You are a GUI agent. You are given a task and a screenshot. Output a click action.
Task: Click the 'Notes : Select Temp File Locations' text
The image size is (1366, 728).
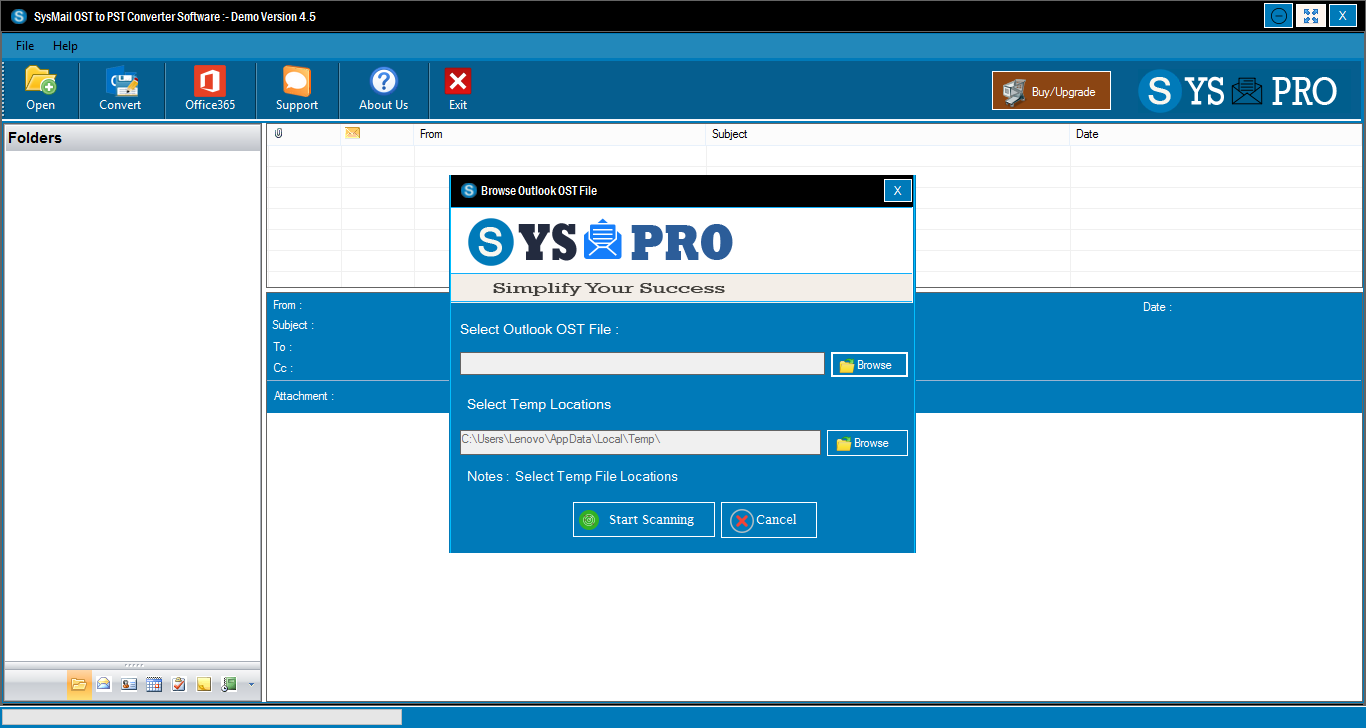coord(572,476)
